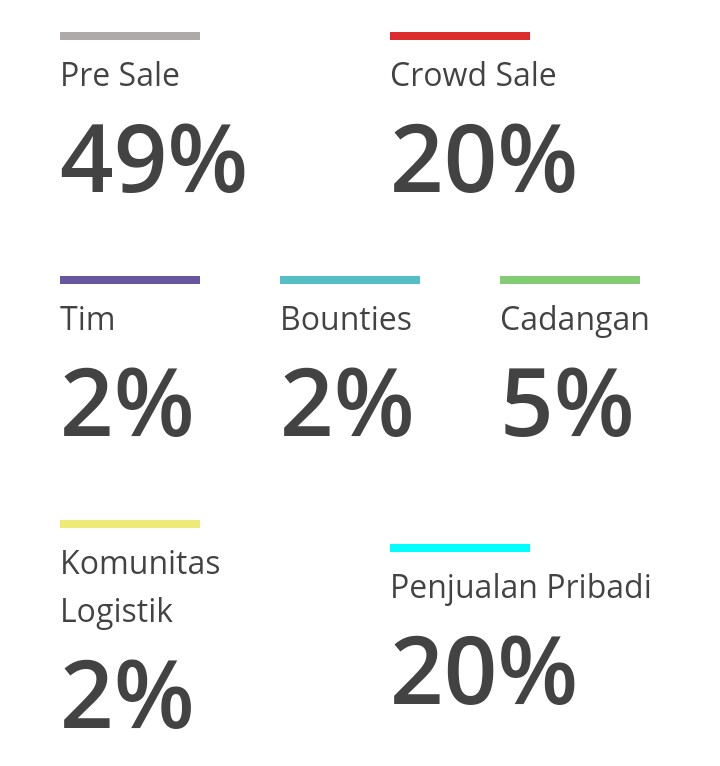Click the gray bar above Pre Sale

click(x=130, y=36)
